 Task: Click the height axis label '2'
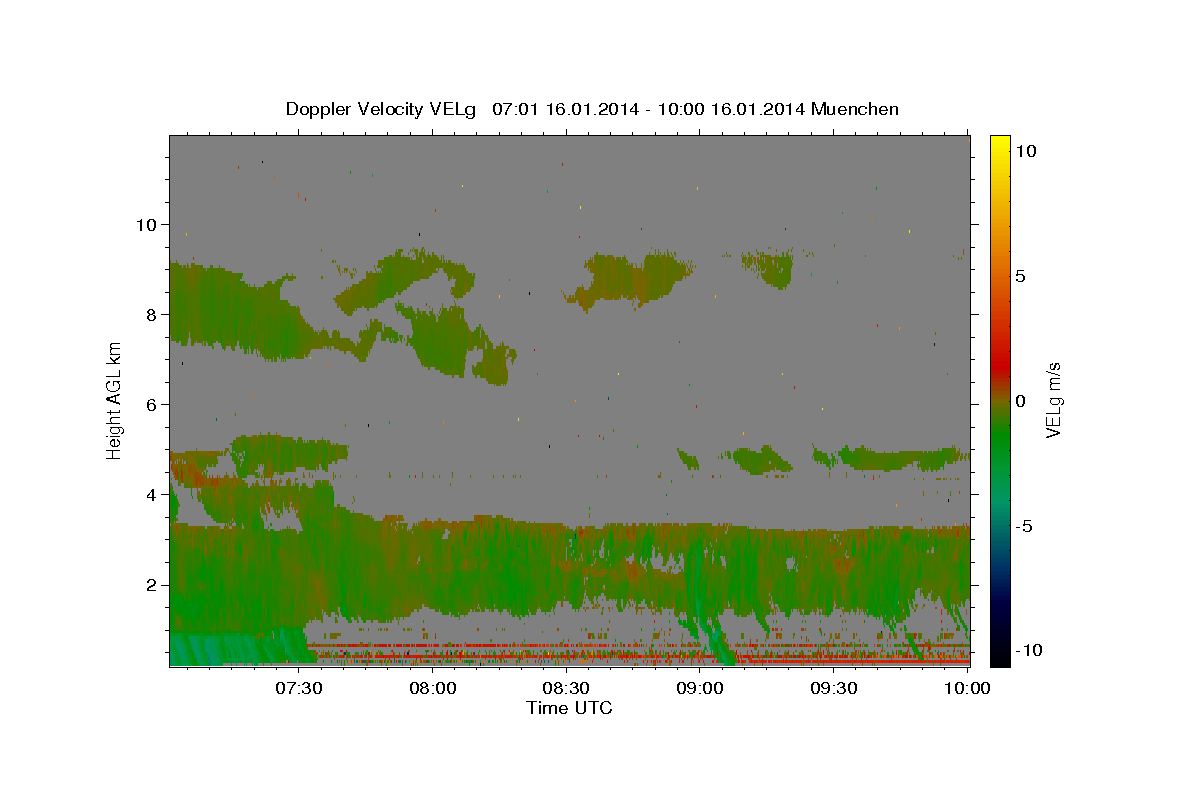(x=150, y=584)
